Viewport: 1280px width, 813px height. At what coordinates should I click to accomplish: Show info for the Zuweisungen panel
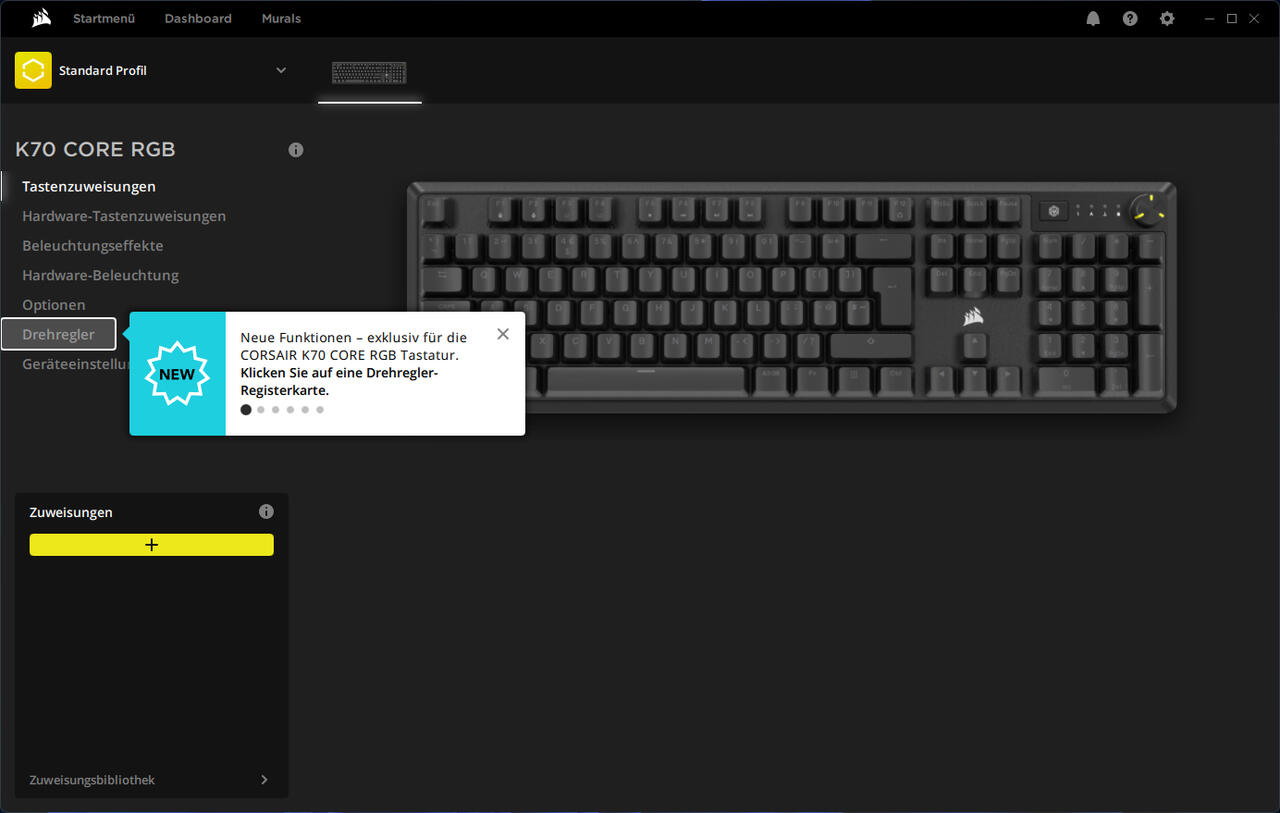266,511
